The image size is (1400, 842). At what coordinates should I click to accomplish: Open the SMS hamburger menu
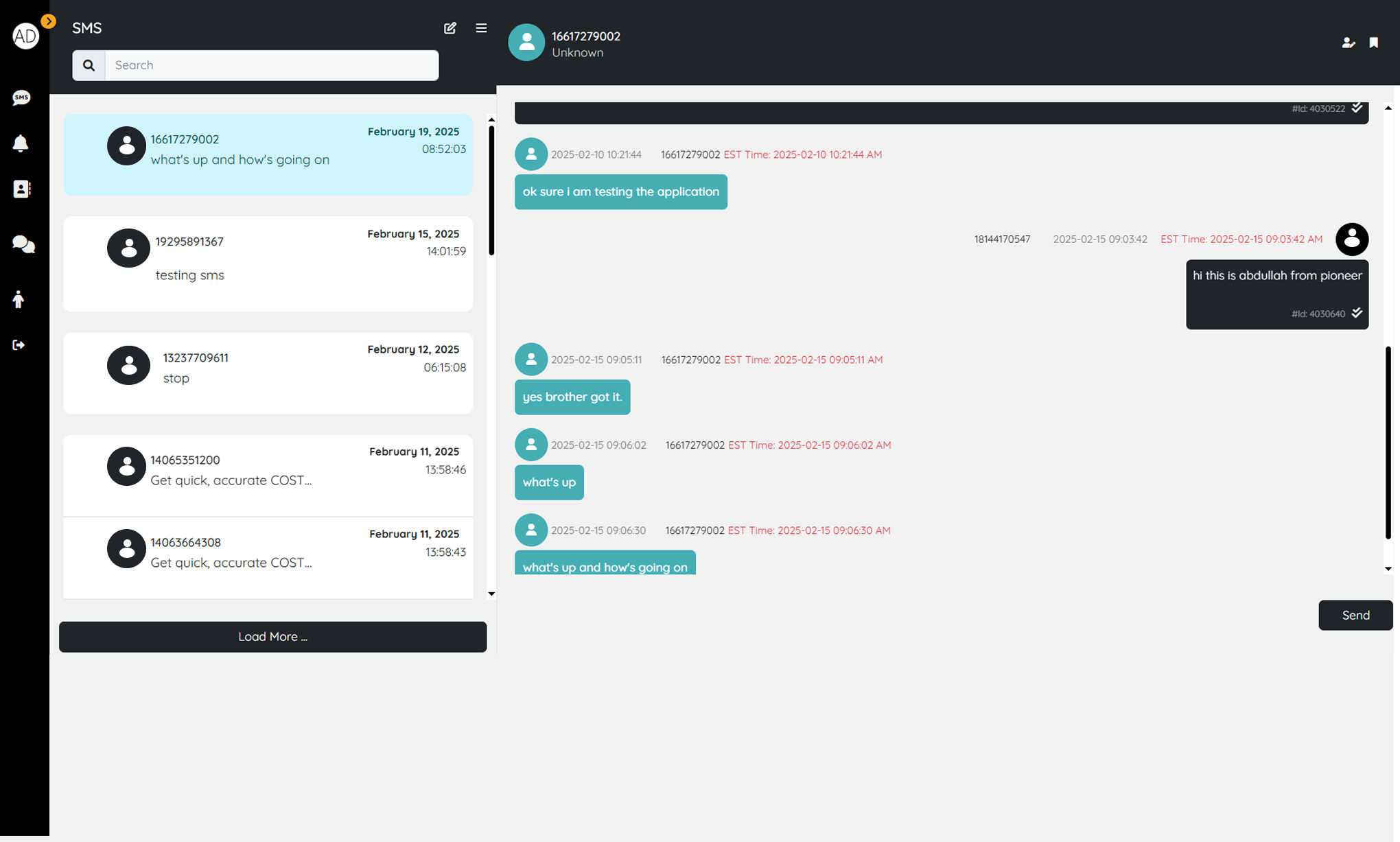pyautogui.click(x=481, y=28)
